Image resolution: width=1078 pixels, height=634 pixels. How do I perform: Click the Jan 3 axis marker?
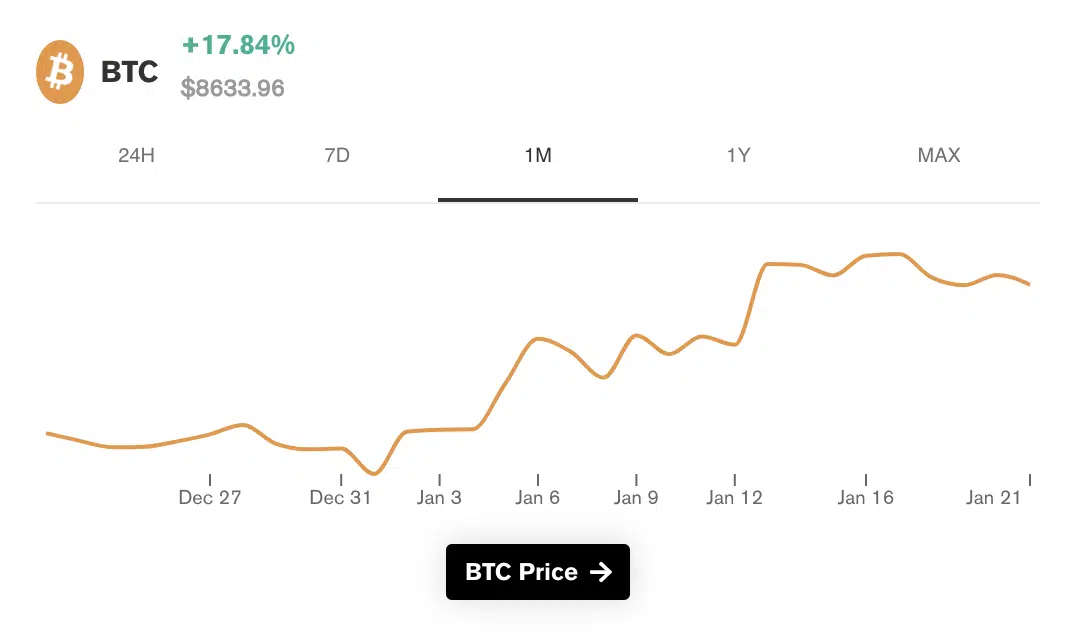[439, 497]
